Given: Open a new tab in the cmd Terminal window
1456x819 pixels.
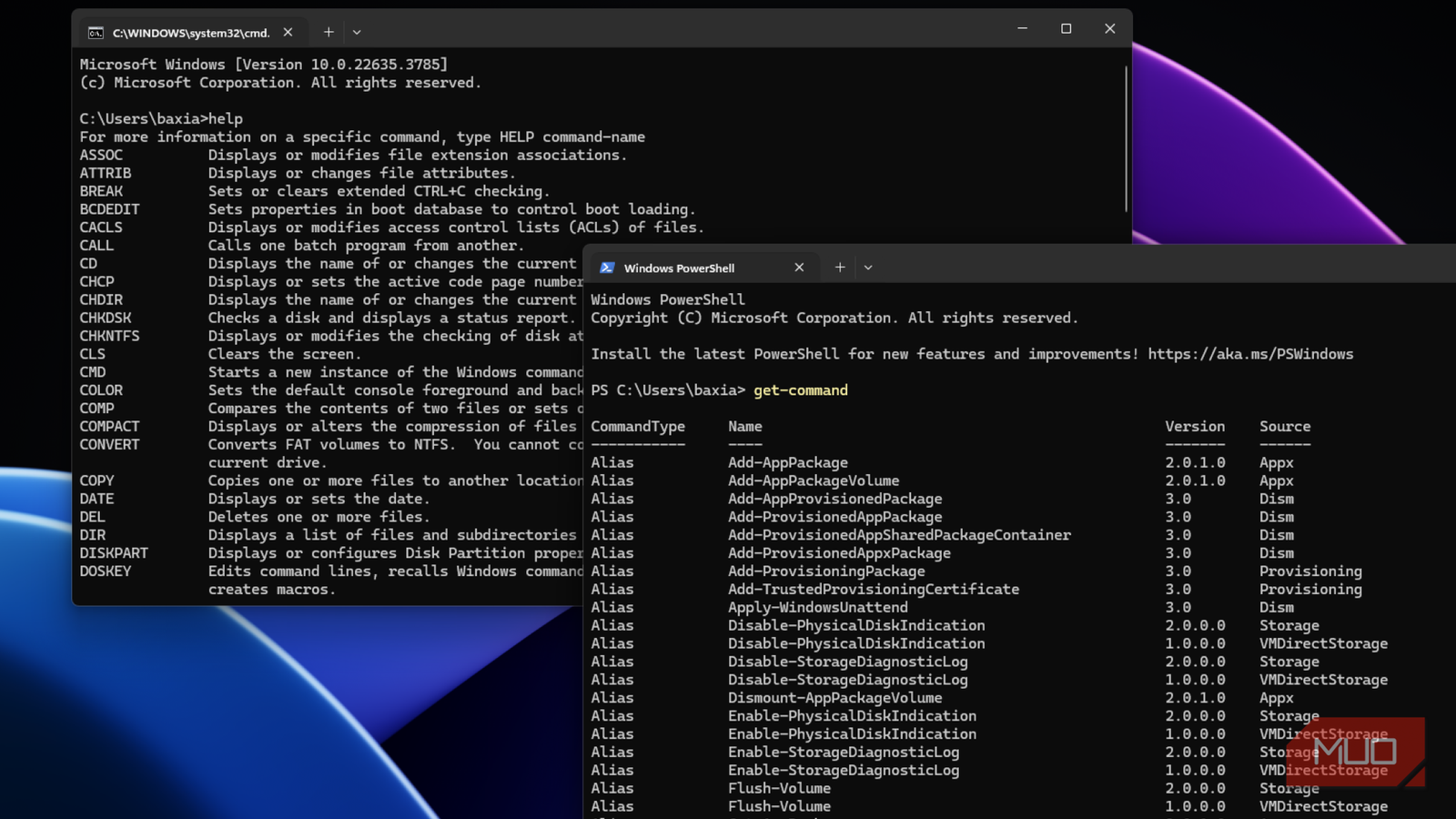Looking at the screenshot, I should pyautogui.click(x=328, y=32).
